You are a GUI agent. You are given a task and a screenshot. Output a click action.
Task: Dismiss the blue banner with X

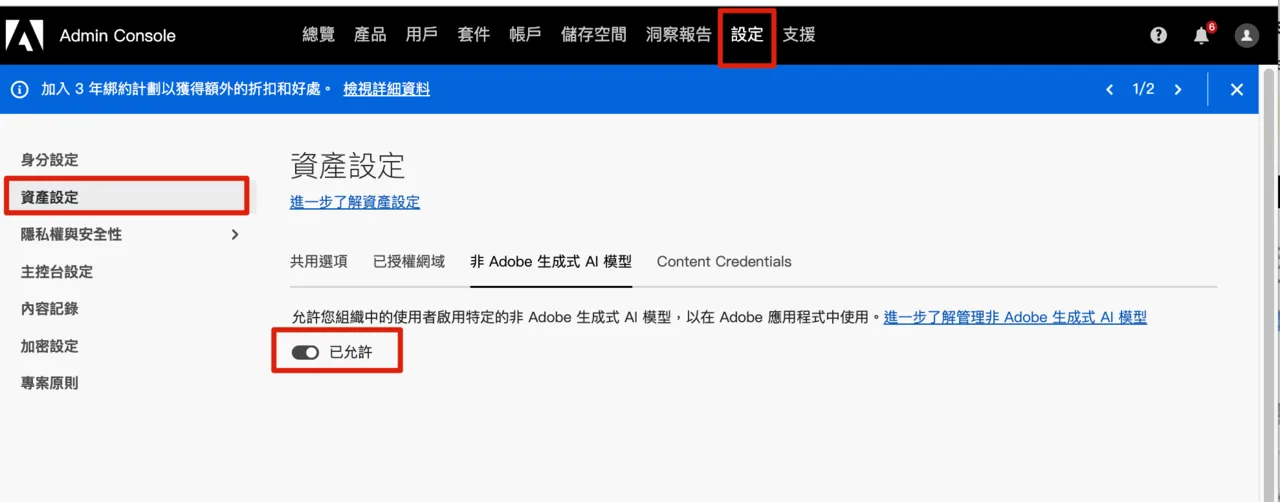click(1237, 89)
